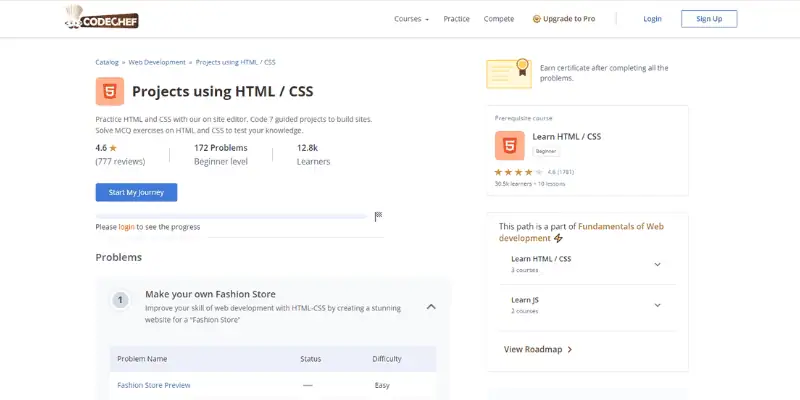Open the Learn HTML / CSS prerequisite course
The width and height of the screenshot is (800, 400).
[x=567, y=137]
